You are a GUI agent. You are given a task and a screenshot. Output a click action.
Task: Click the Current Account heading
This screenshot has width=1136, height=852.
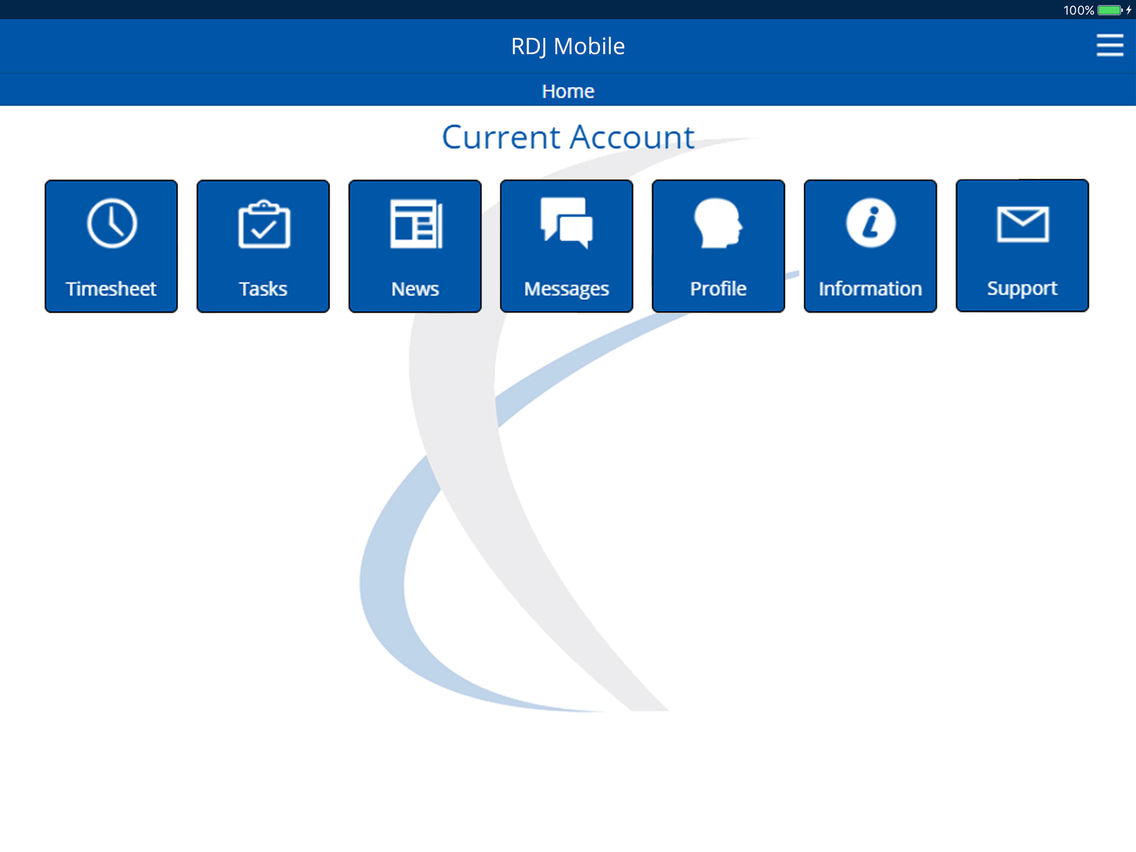pos(568,137)
